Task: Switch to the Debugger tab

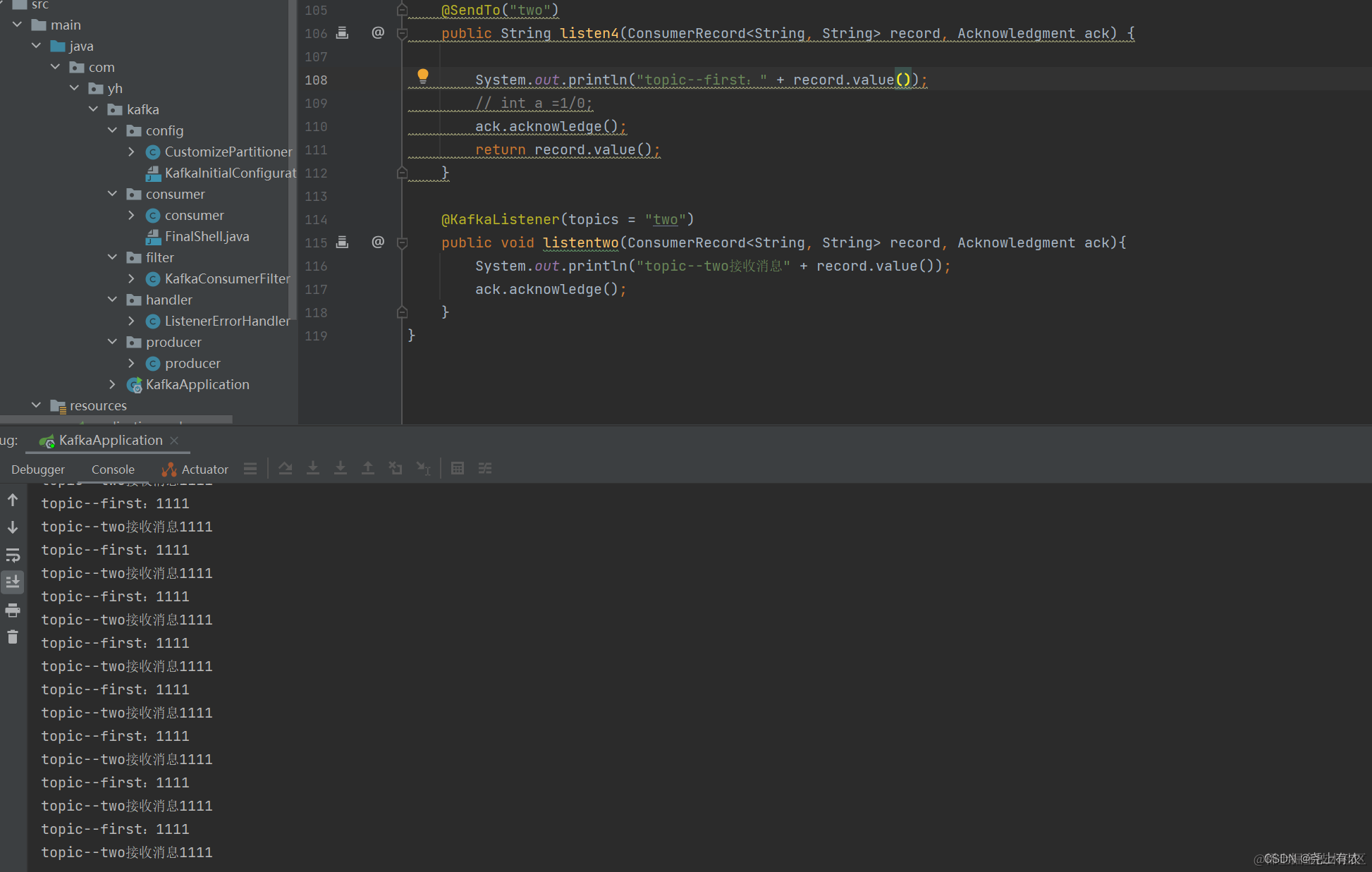Action: click(38, 469)
